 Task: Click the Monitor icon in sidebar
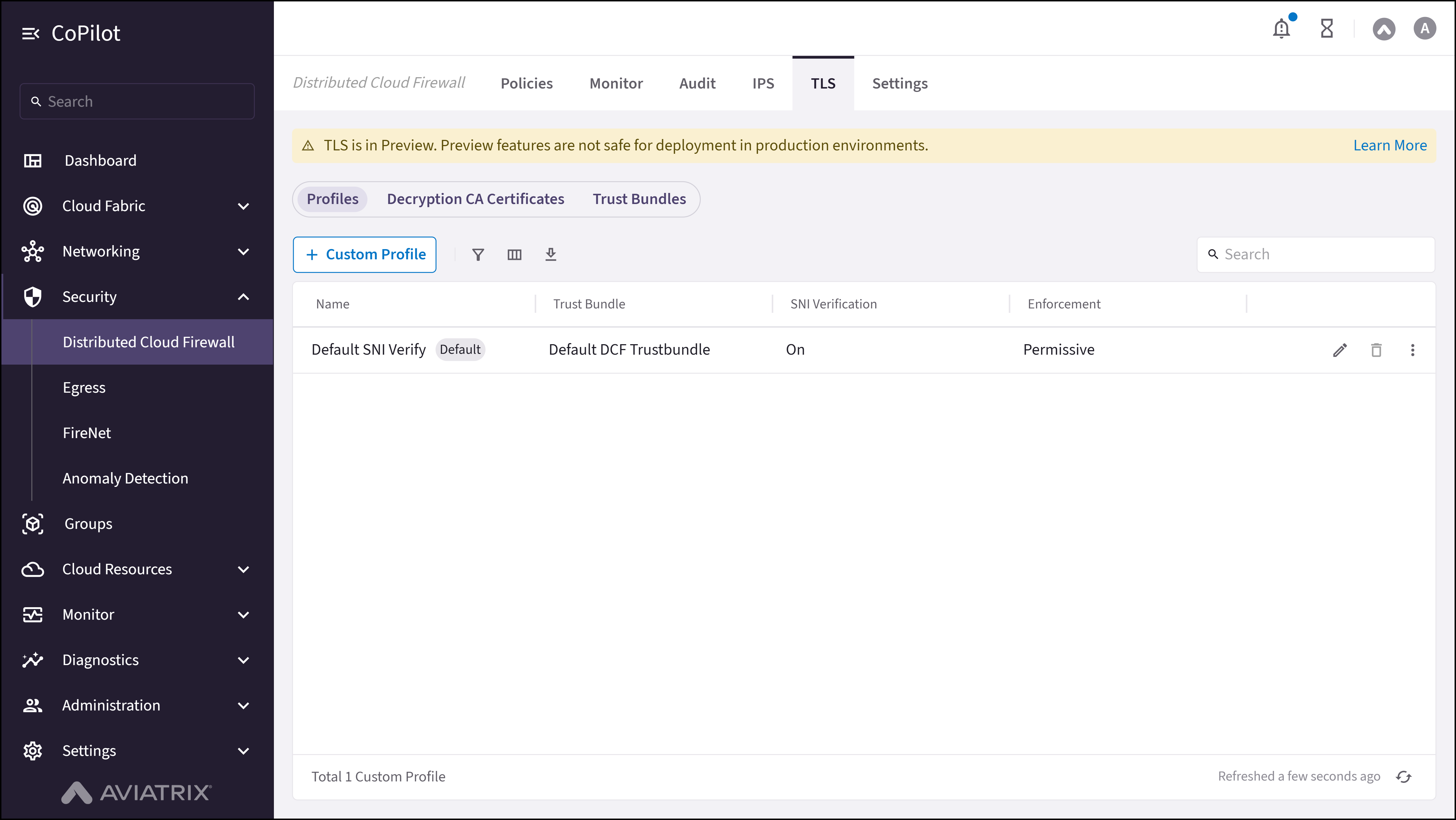[33, 615]
